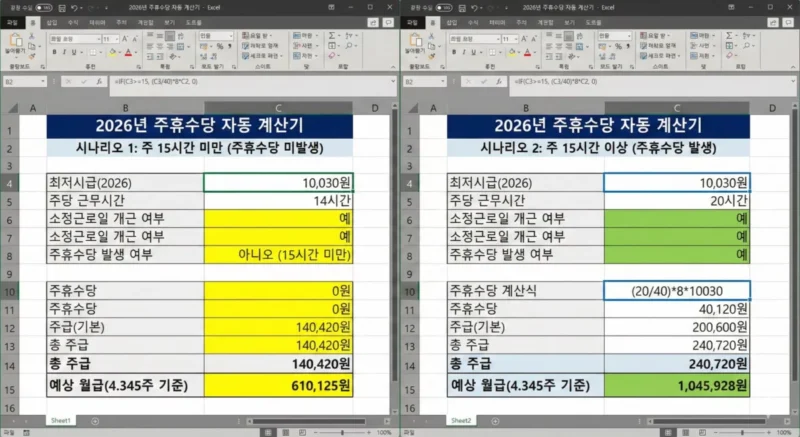
Task: Open font name dropdown in right window
Action: pyautogui.click(x=498, y=39)
